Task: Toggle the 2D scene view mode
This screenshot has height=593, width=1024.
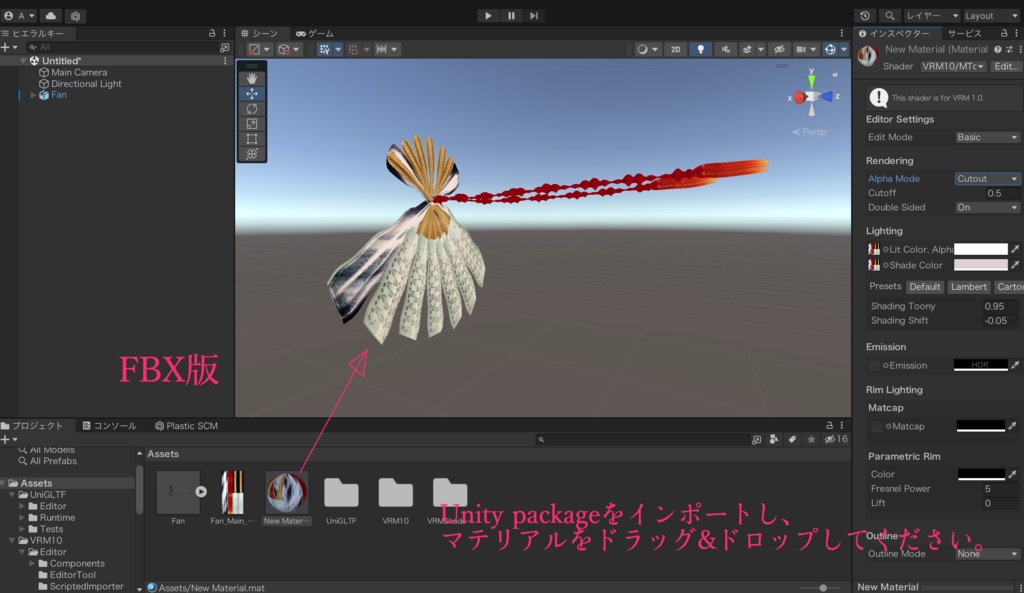Action: (x=675, y=49)
